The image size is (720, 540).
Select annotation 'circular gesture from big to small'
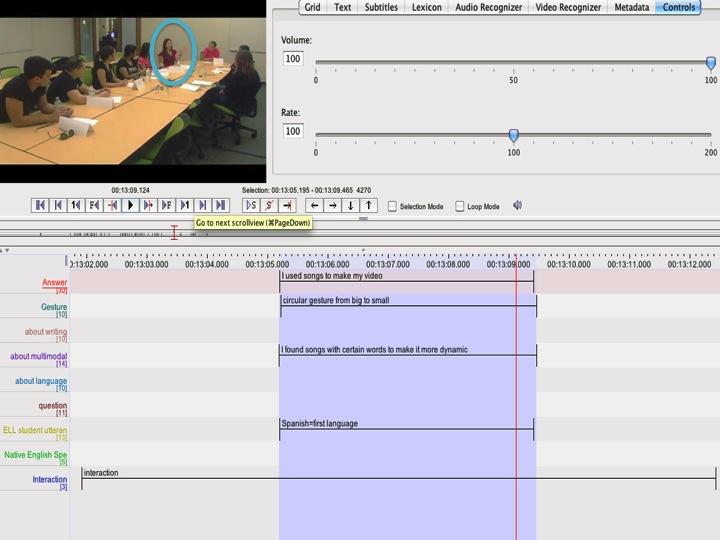click(x=409, y=305)
